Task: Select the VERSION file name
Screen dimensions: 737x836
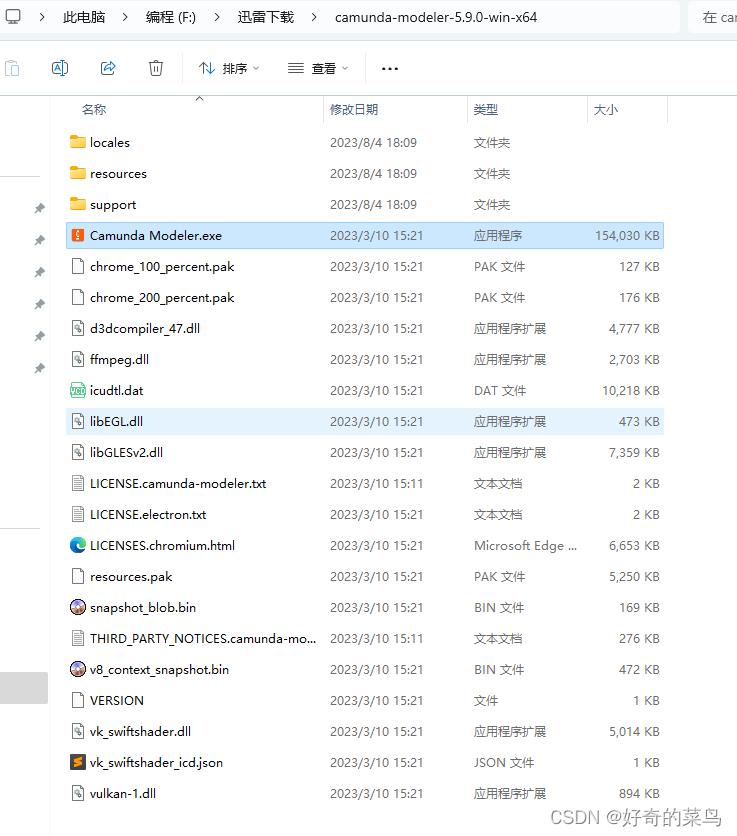Action: tap(117, 700)
